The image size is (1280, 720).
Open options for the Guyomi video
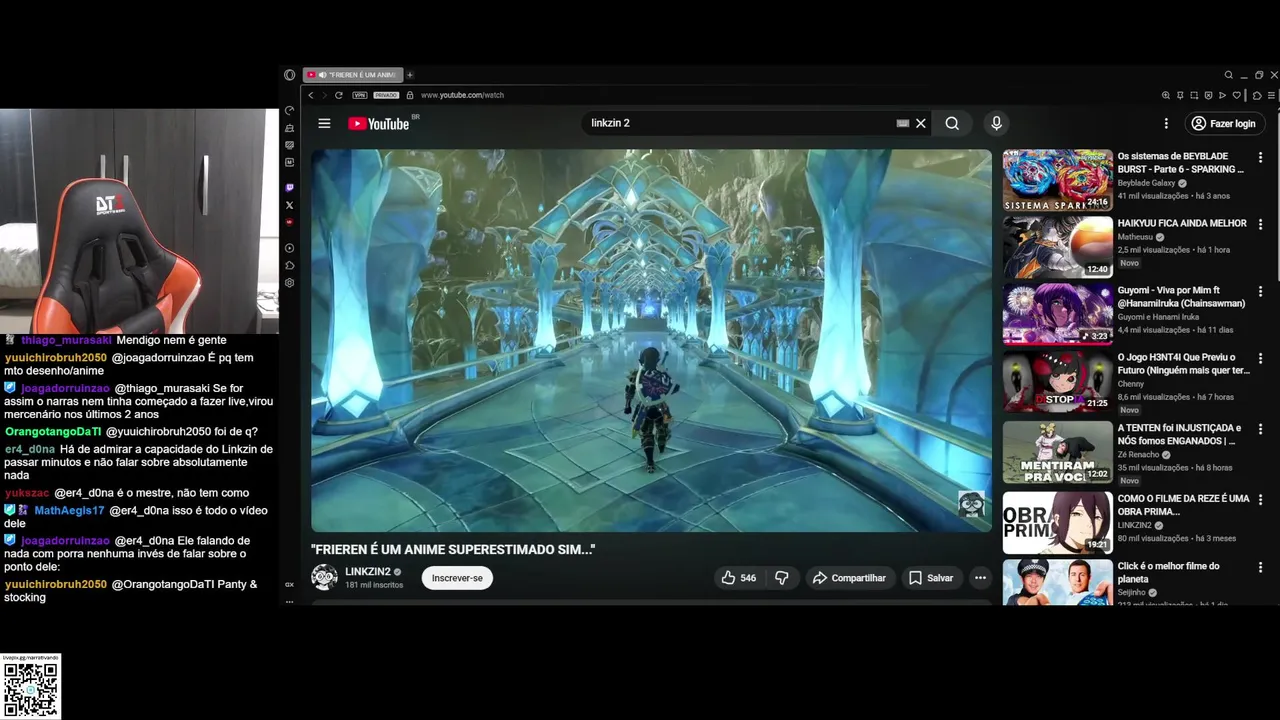1260,292
